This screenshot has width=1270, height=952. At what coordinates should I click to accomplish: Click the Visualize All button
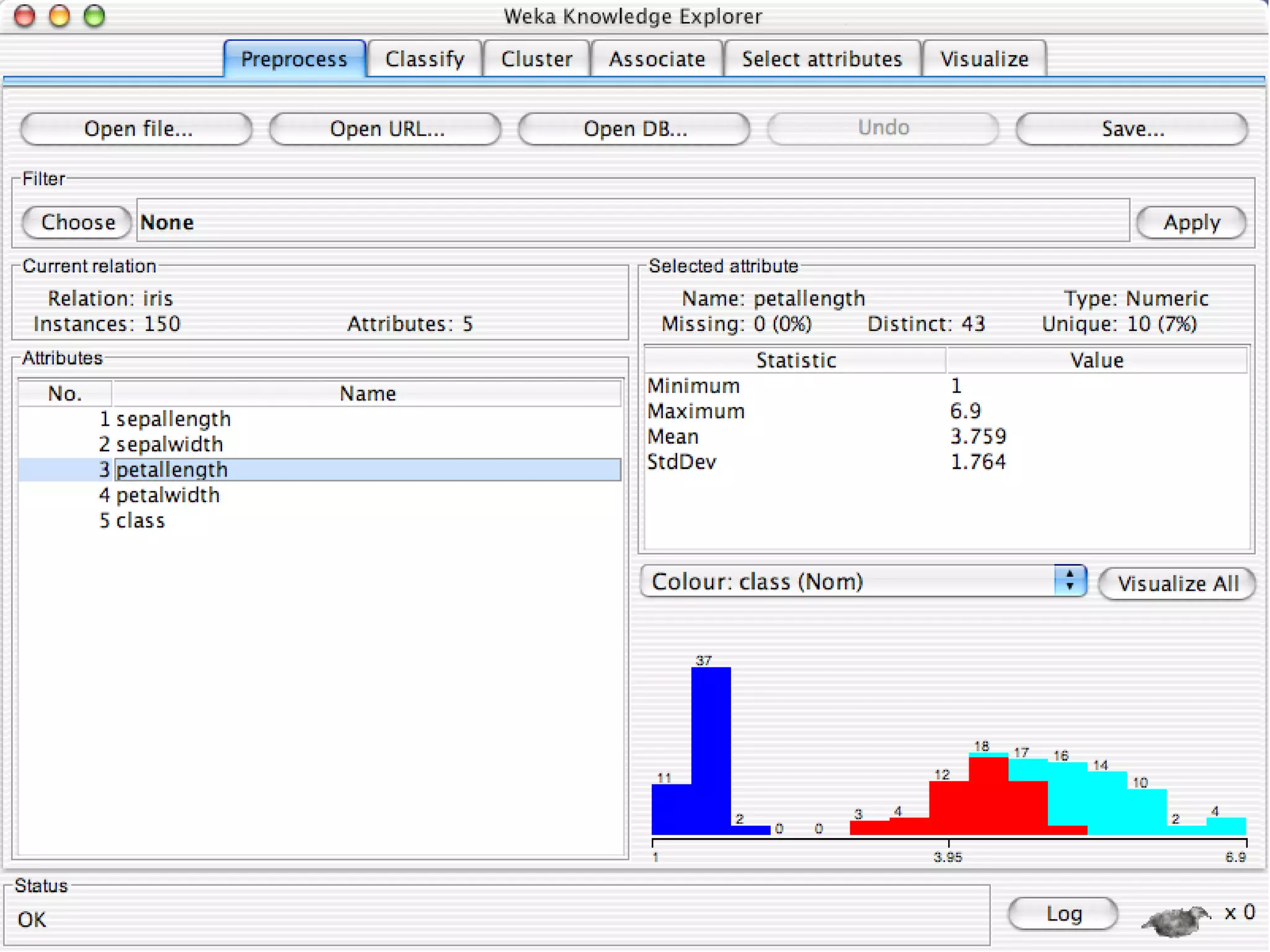[1177, 583]
